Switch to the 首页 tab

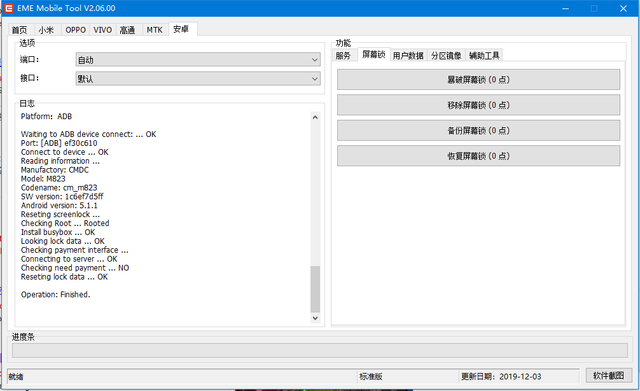20,30
